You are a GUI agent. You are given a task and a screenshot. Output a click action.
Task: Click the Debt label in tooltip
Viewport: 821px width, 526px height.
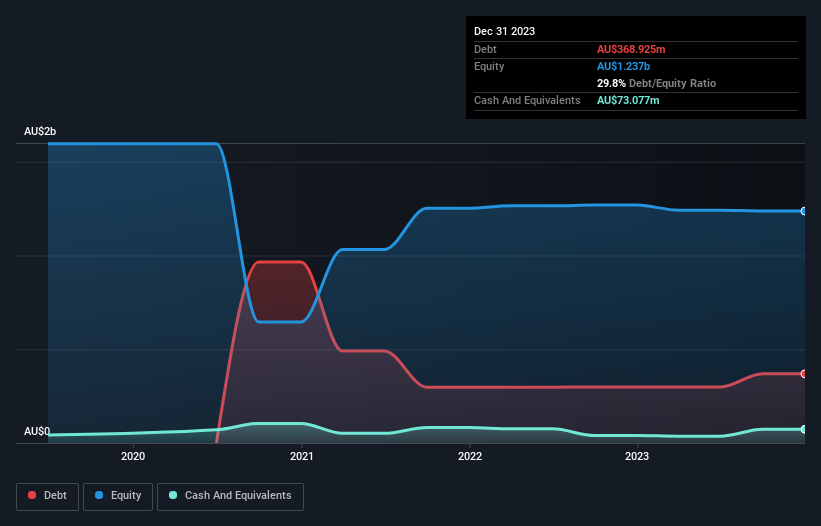485,49
